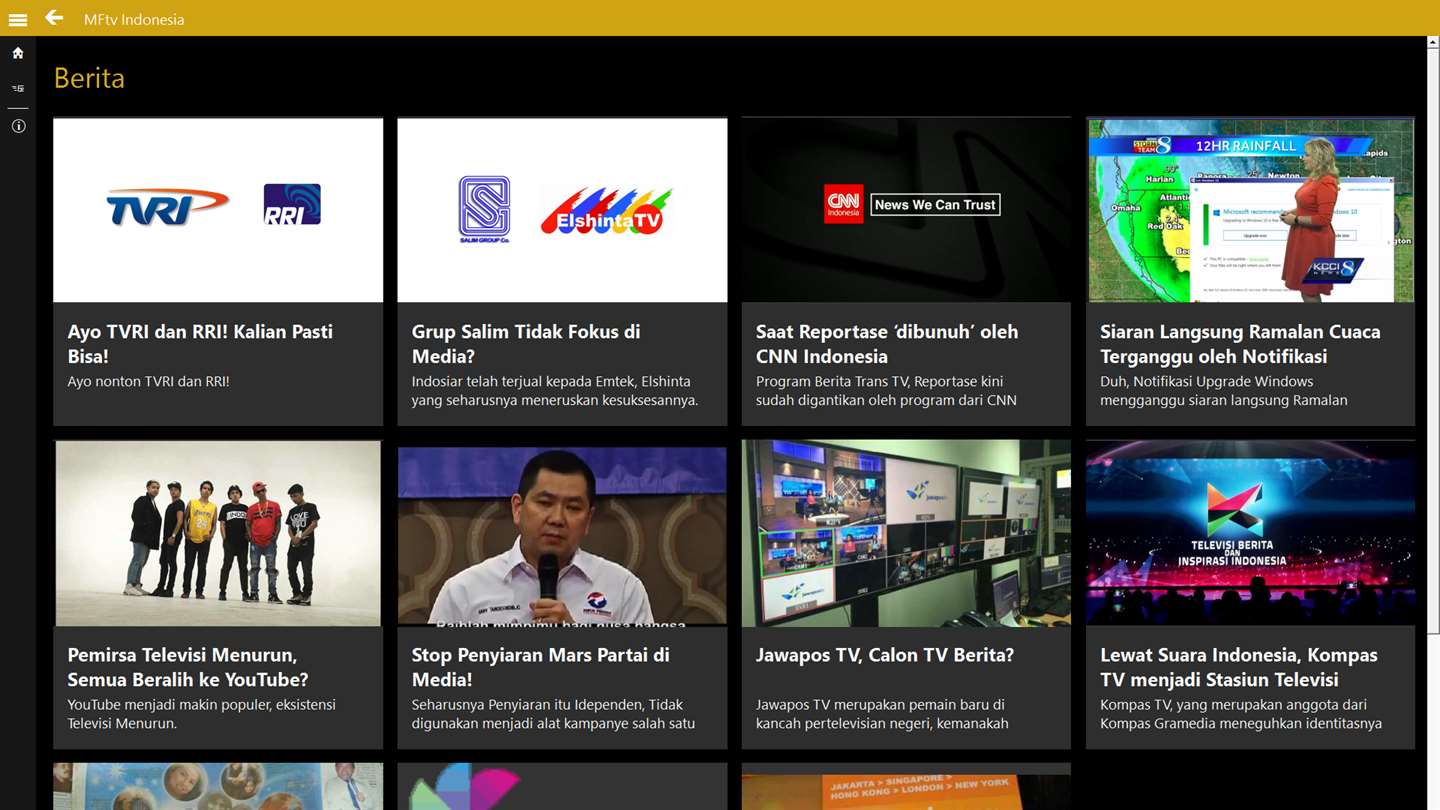Screen dimensions: 1440x810
Task: Open the list sidebar icon
Action: click(18, 89)
